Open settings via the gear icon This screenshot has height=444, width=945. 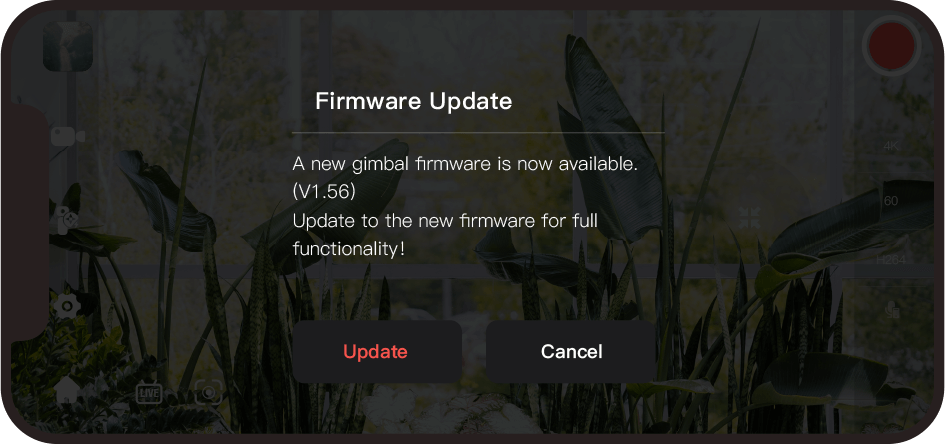click(x=68, y=307)
